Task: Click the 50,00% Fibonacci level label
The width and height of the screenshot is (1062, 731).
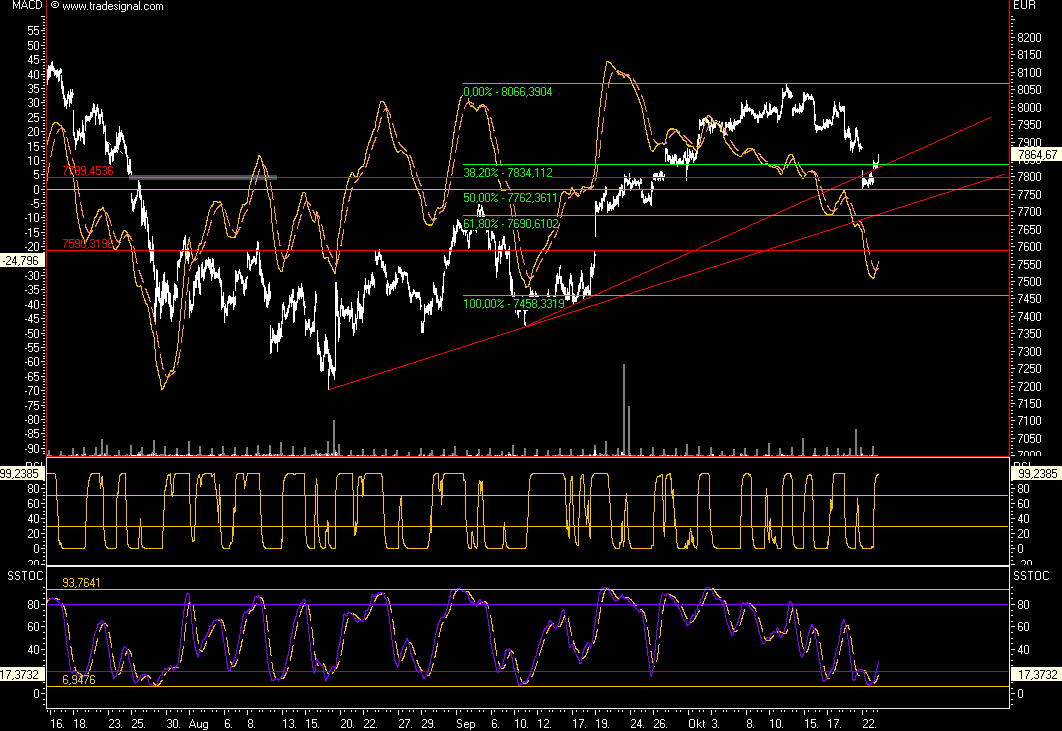Action: 510,199
